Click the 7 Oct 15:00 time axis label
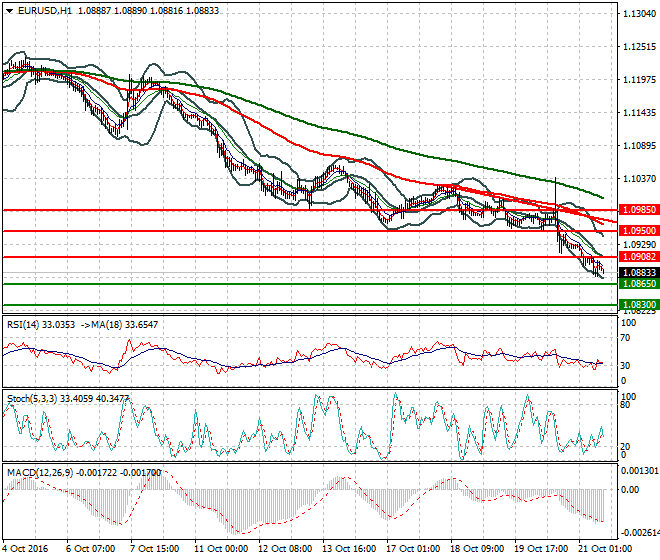The width and height of the screenshot is (660, 560). (x=155, y=549)
